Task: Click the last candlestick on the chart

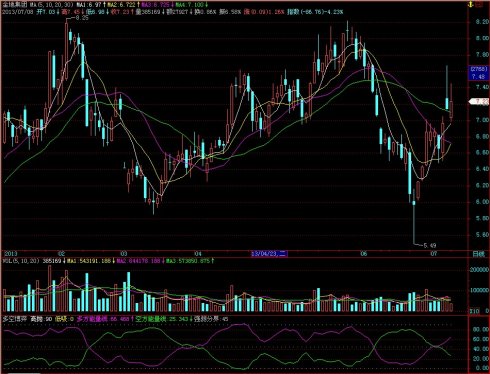Action: 451,103
